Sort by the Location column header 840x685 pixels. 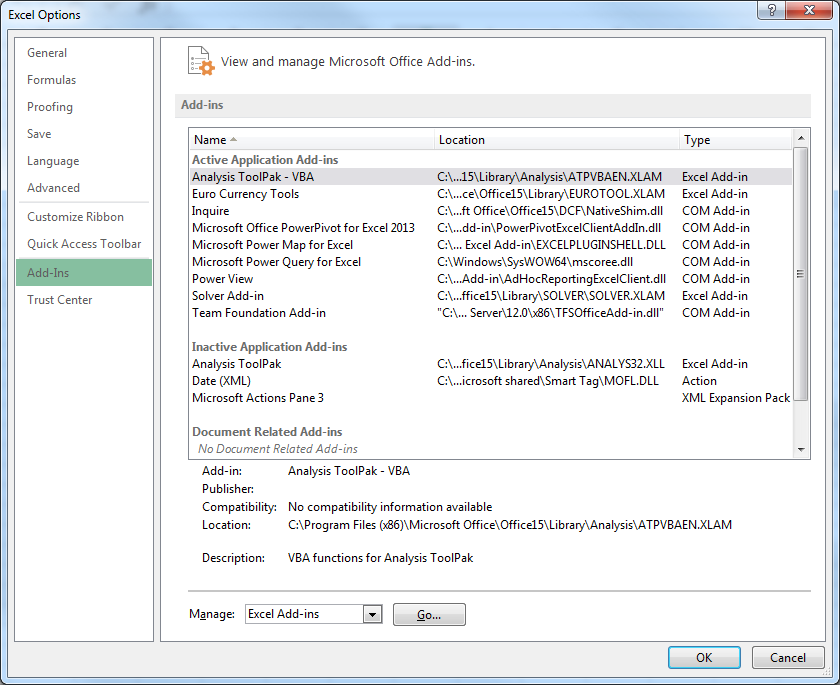pyautogui.click(x=557, y=140)
